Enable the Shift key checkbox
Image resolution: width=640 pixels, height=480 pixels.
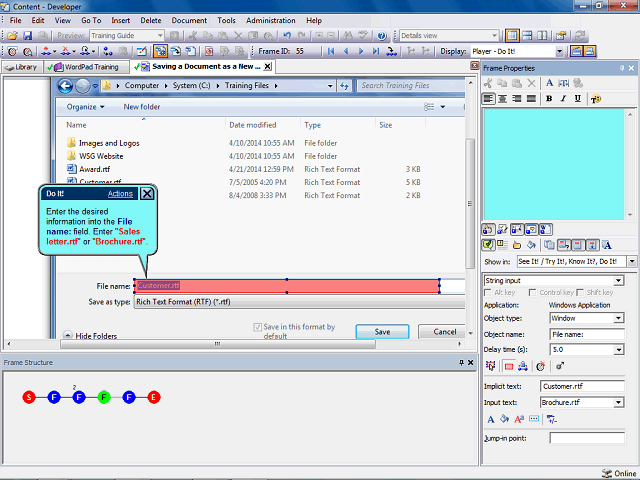click(x=580, y=293)
